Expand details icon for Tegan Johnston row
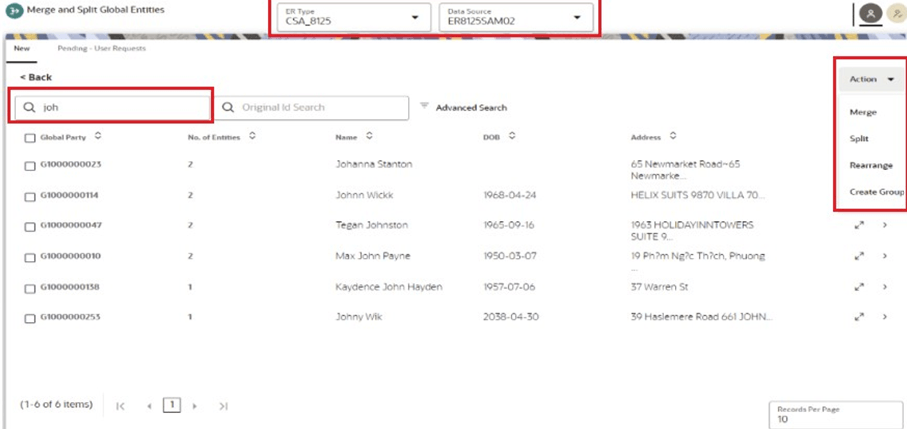The image size is (907, 429). pyautogui.click(x=859, y=225)
